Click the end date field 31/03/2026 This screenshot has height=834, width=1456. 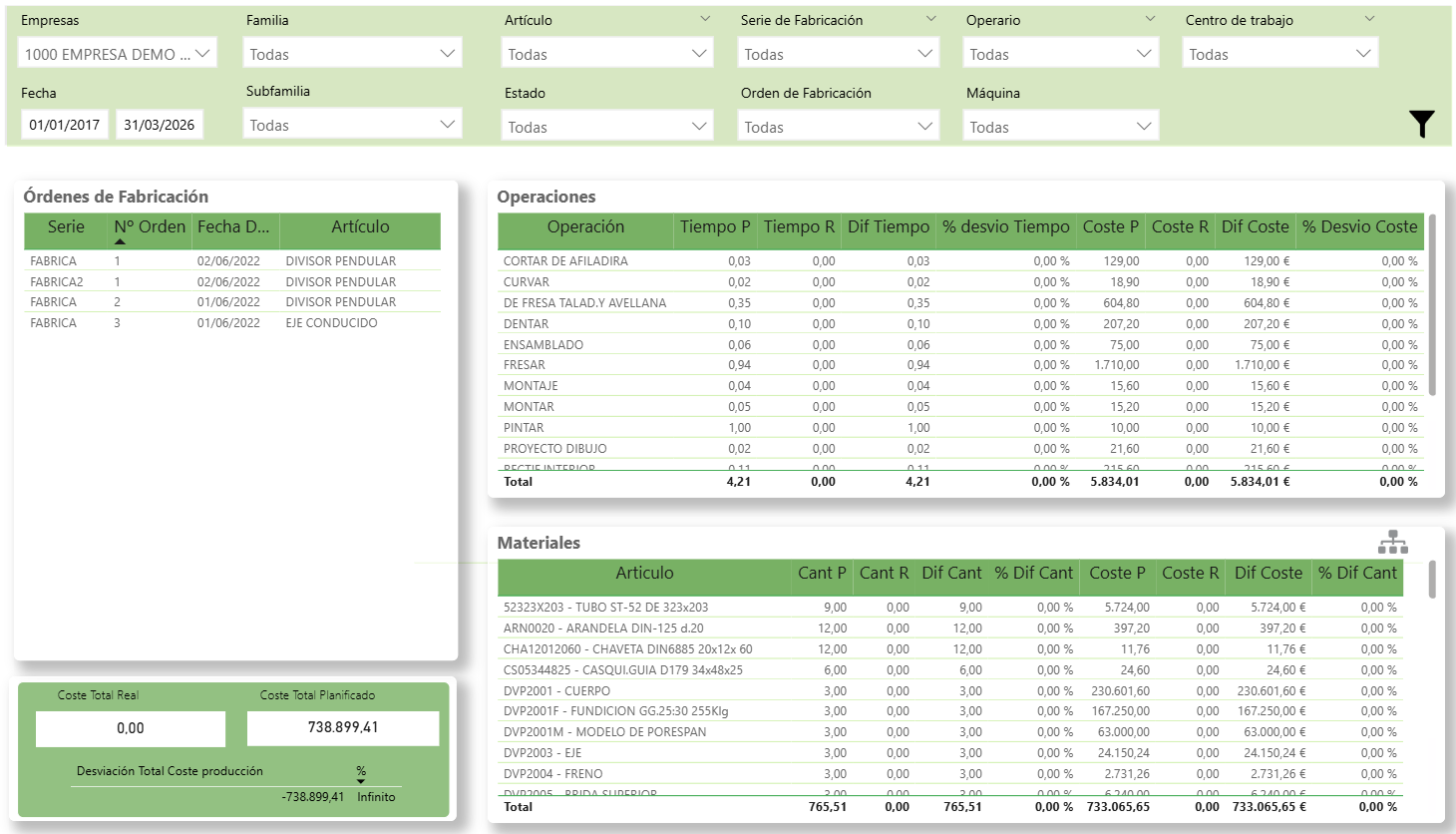coord(159,125)
